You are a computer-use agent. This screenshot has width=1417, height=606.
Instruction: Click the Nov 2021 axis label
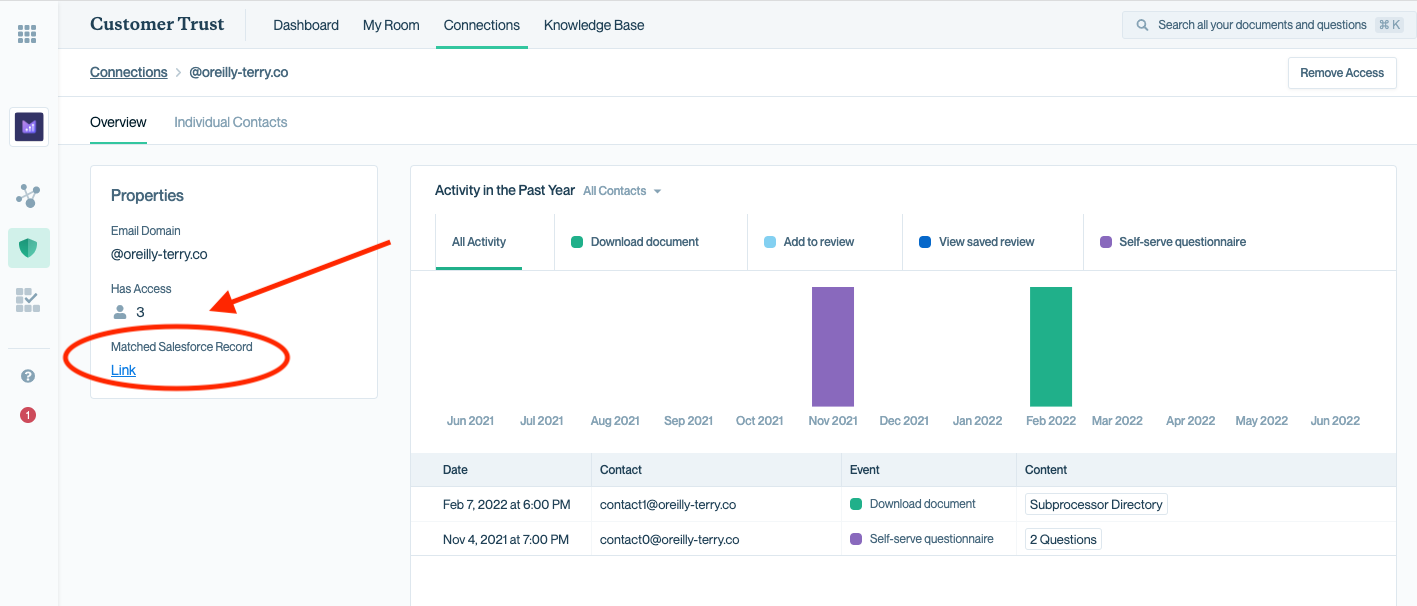(x=833, y=421)
